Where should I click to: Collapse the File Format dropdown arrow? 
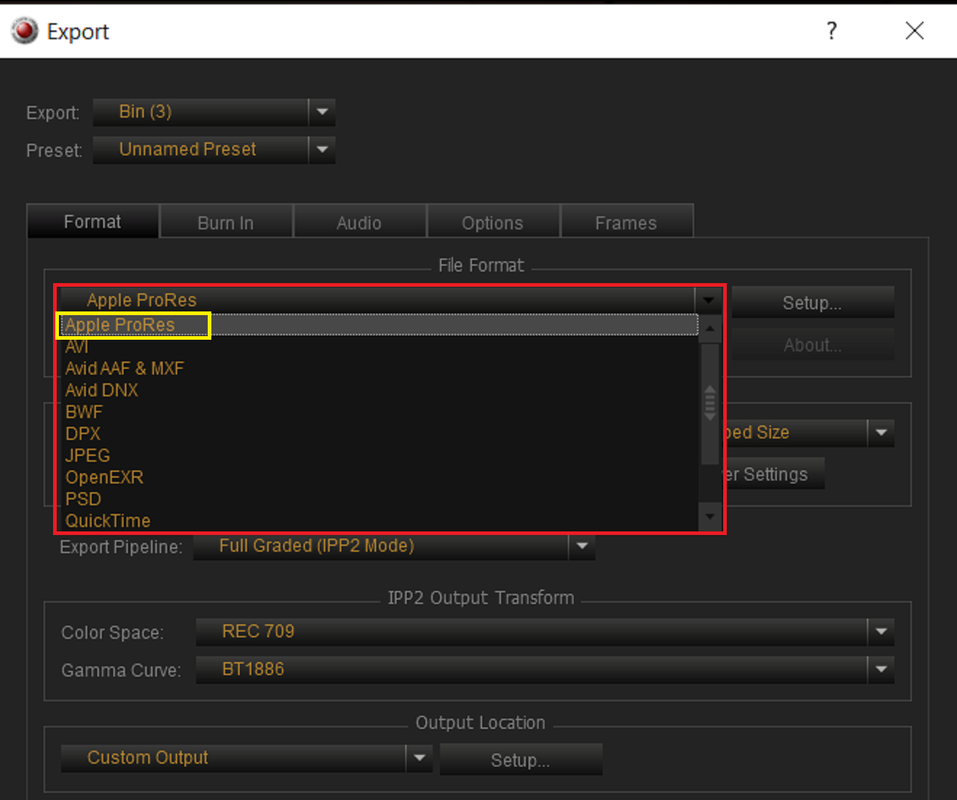pos(708,300)
